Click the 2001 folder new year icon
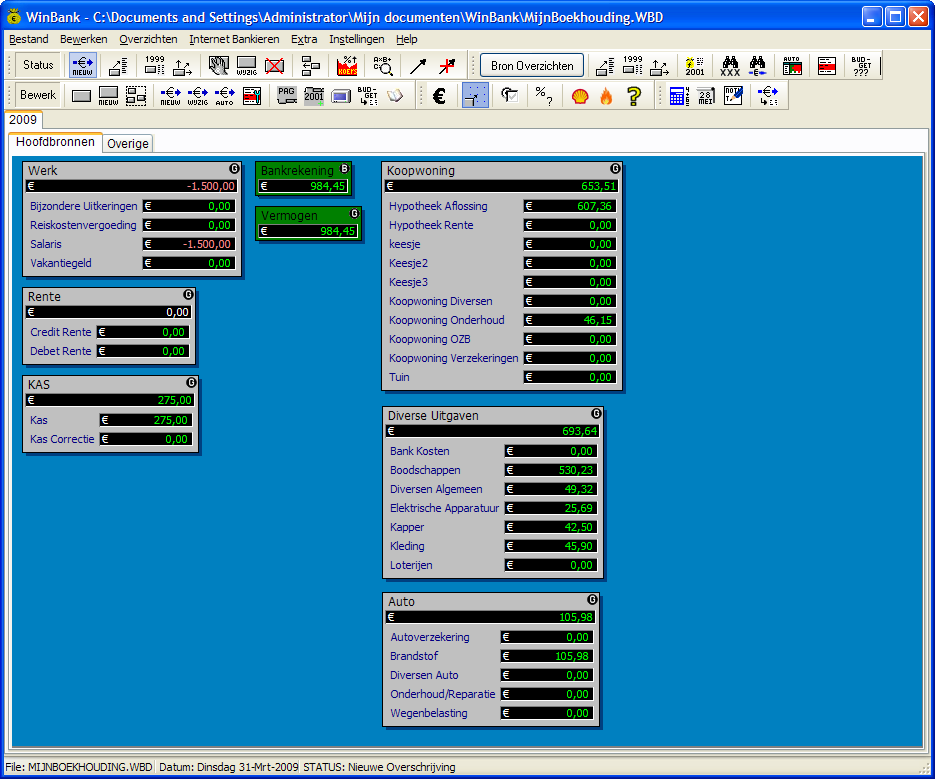The width and height of the screenshot is (935, 779). pos(314,95)
